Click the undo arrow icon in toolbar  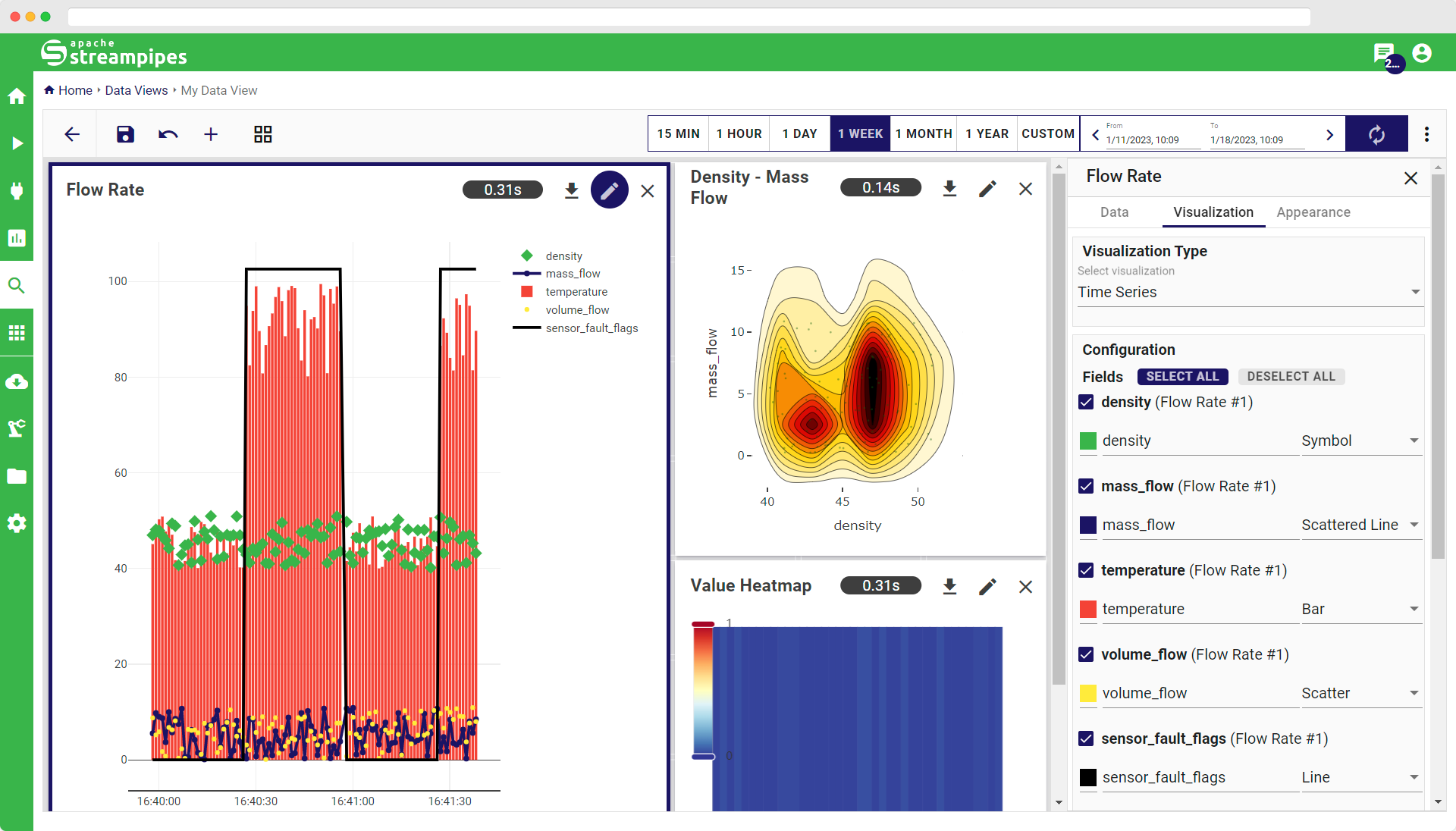coord(167,134)
